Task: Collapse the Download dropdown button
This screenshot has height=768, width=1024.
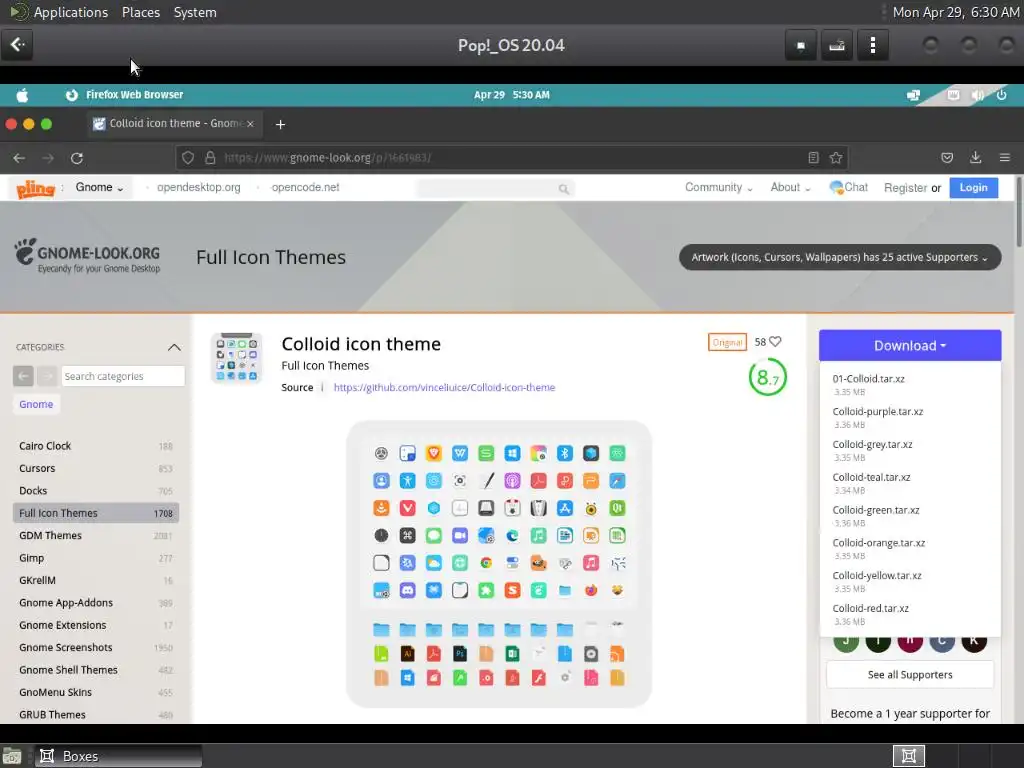Action: (910, 345)
